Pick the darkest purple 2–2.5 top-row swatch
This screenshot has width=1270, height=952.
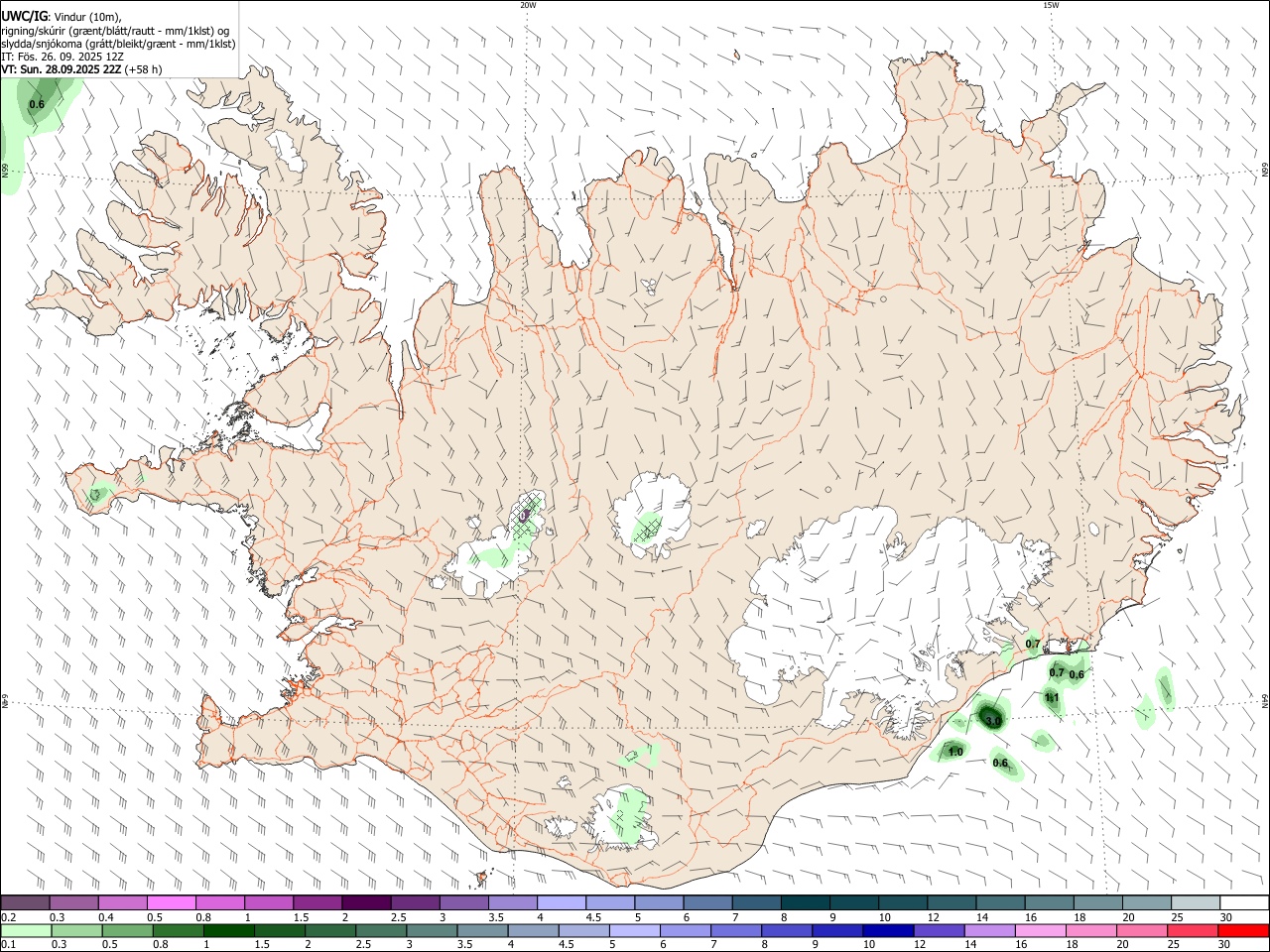coord(365,902)
